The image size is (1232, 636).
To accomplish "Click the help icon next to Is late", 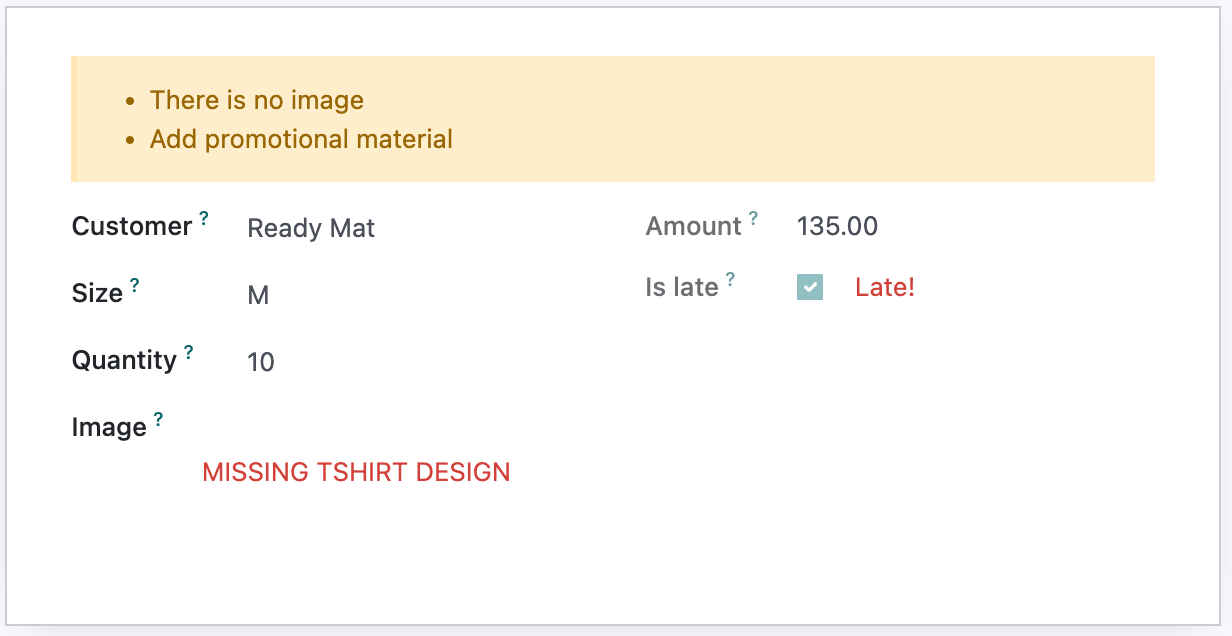I will coord(731,278).
